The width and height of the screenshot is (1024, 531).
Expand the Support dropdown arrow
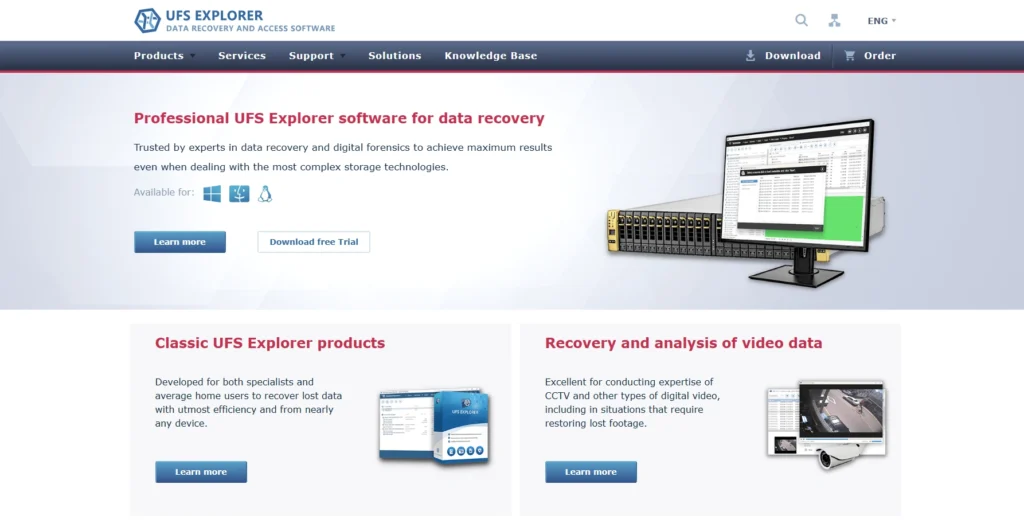pos(343,56)
